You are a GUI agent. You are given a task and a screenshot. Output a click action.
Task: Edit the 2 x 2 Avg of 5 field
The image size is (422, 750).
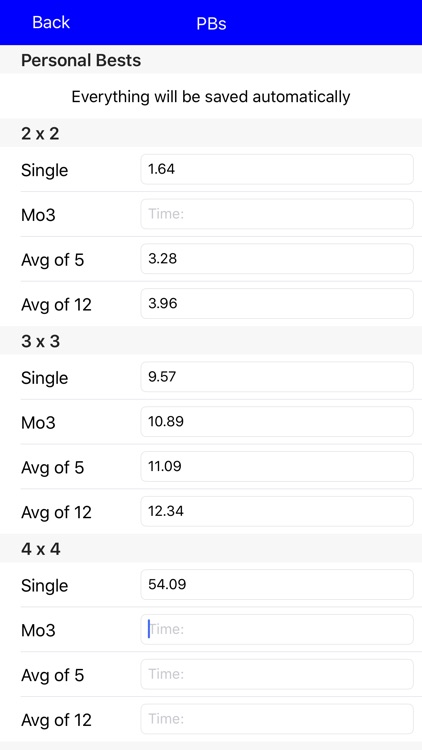(277, 259)
